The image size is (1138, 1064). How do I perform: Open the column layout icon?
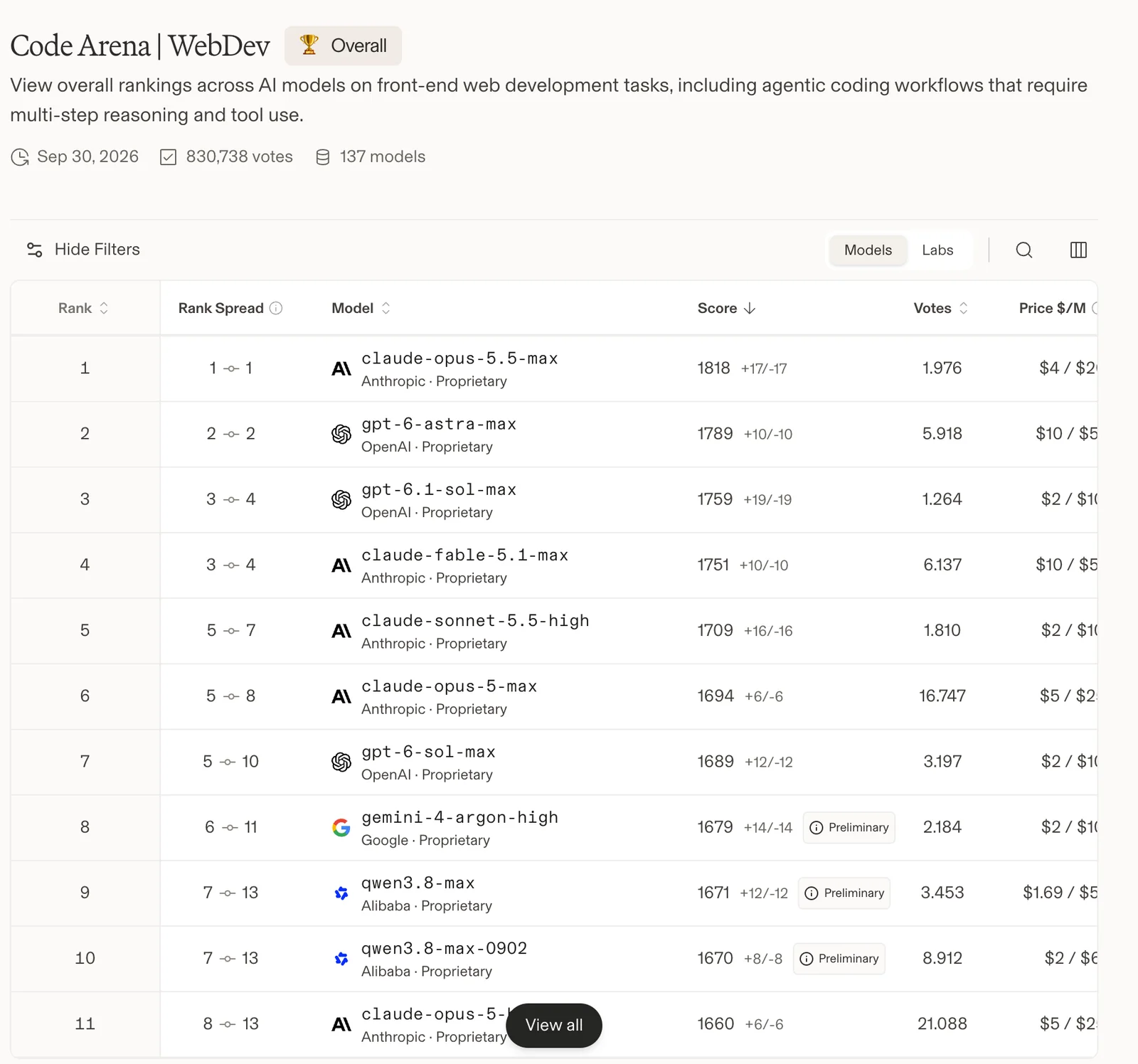tap(1078, 250)
